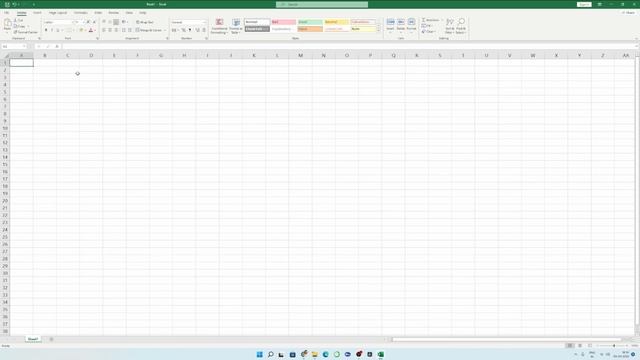
Task: Click the Name Box
Action: click(x=14, y=47)
